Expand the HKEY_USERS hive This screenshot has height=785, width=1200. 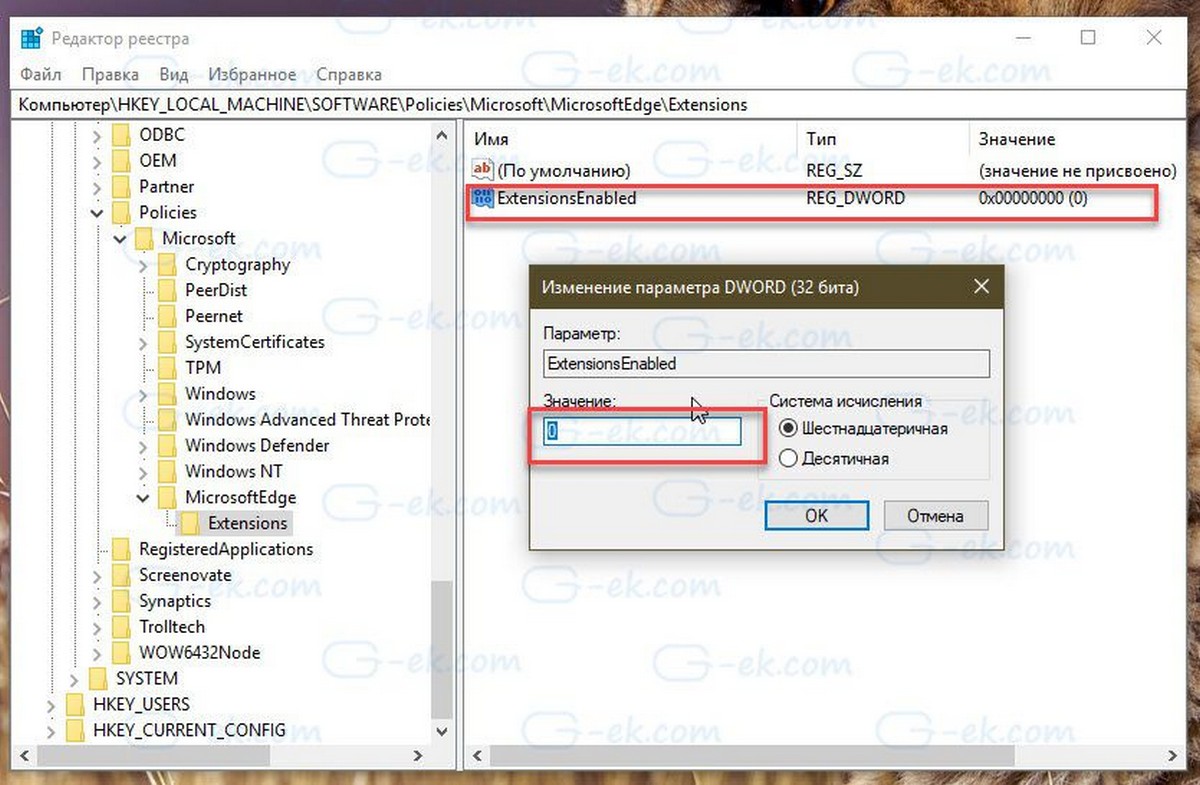point(51,705)
